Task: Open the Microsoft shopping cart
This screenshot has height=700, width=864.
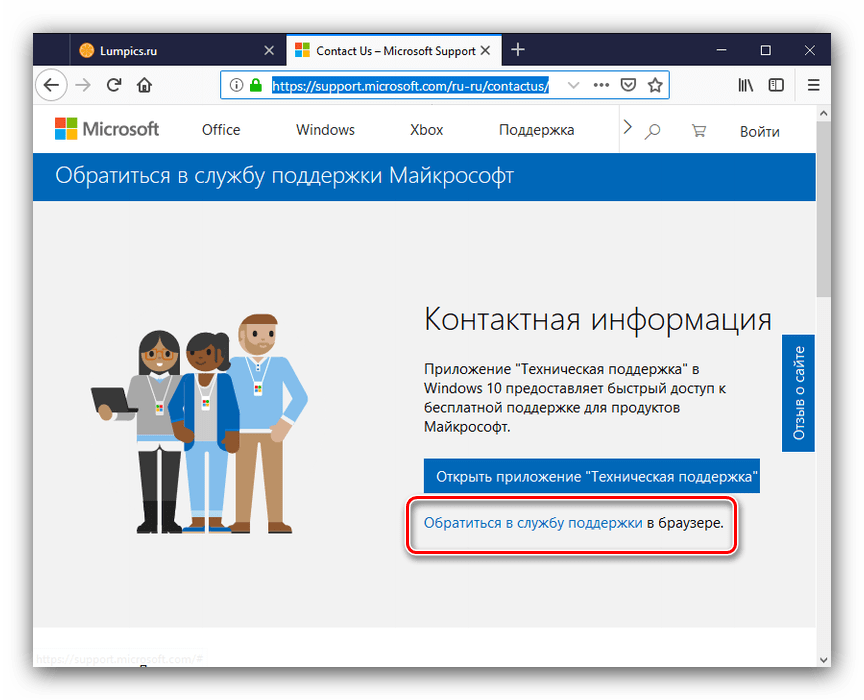Action: click(x=699, y=130)
